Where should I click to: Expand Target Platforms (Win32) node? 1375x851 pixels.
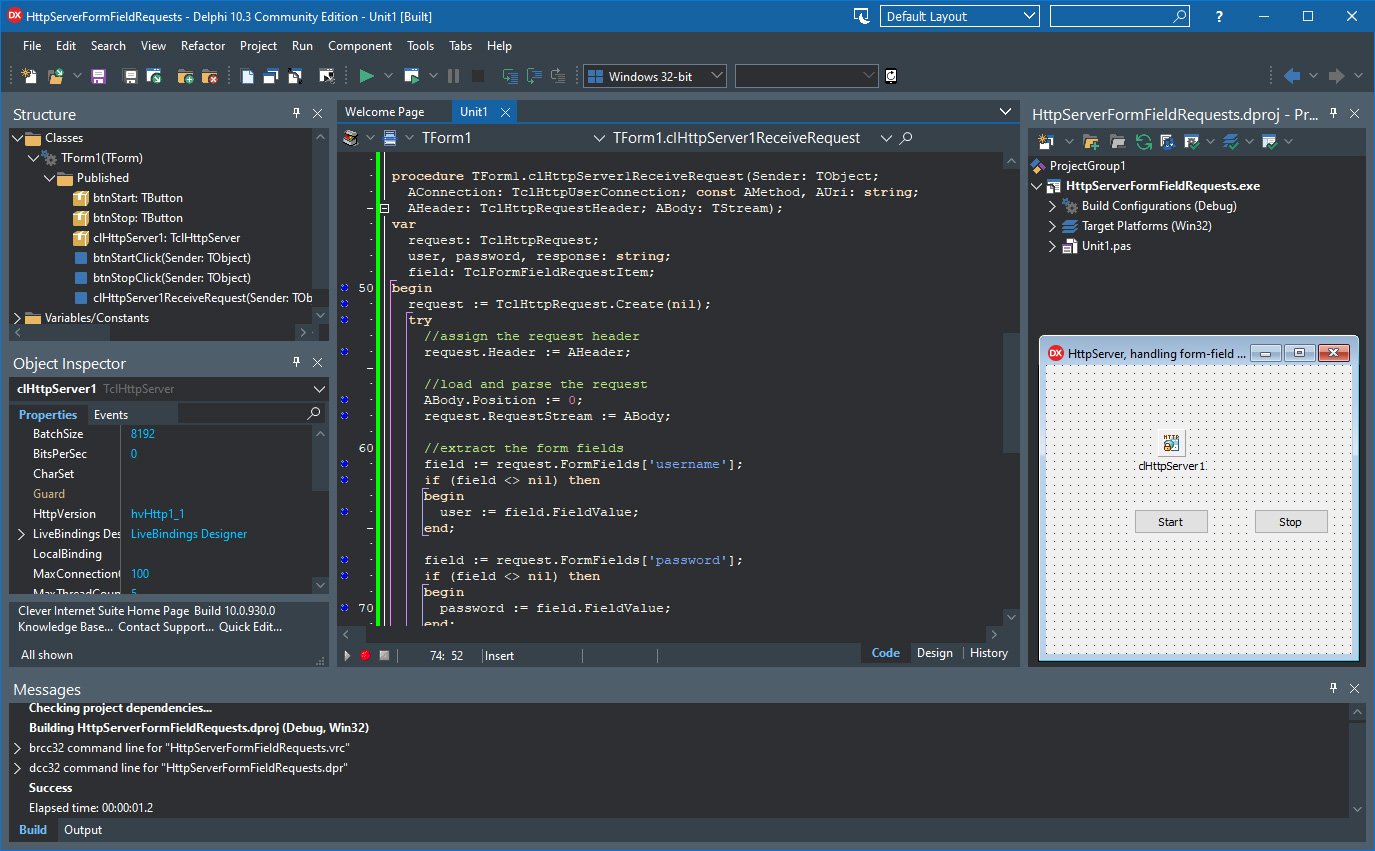point(1052,226)
